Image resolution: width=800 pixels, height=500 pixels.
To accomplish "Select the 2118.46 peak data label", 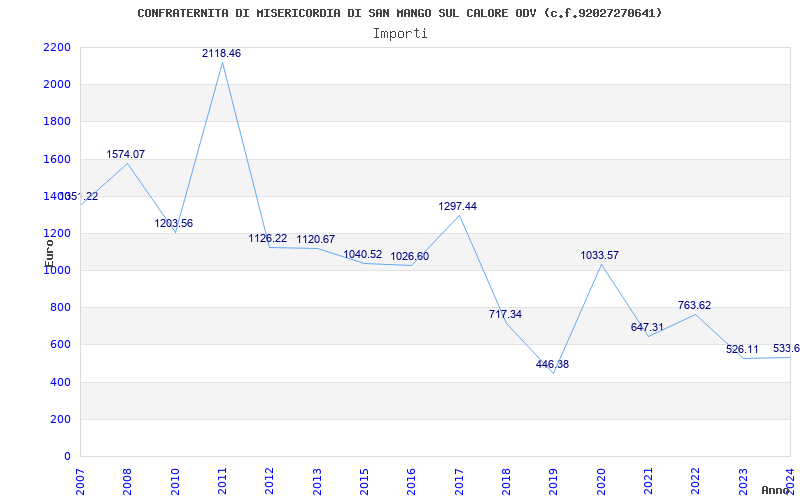I will click(221, 53).
